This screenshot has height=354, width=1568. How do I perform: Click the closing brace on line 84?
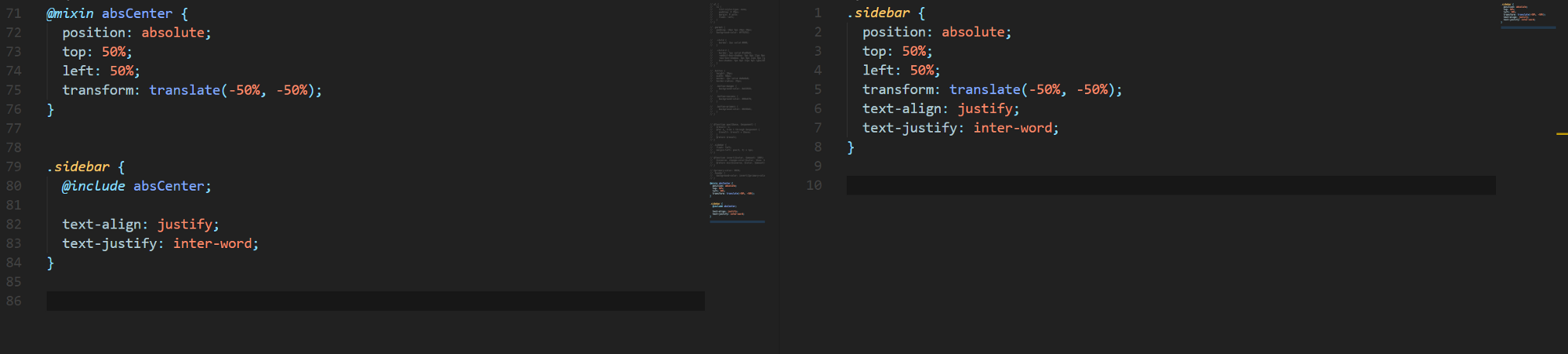coord(50,263)
